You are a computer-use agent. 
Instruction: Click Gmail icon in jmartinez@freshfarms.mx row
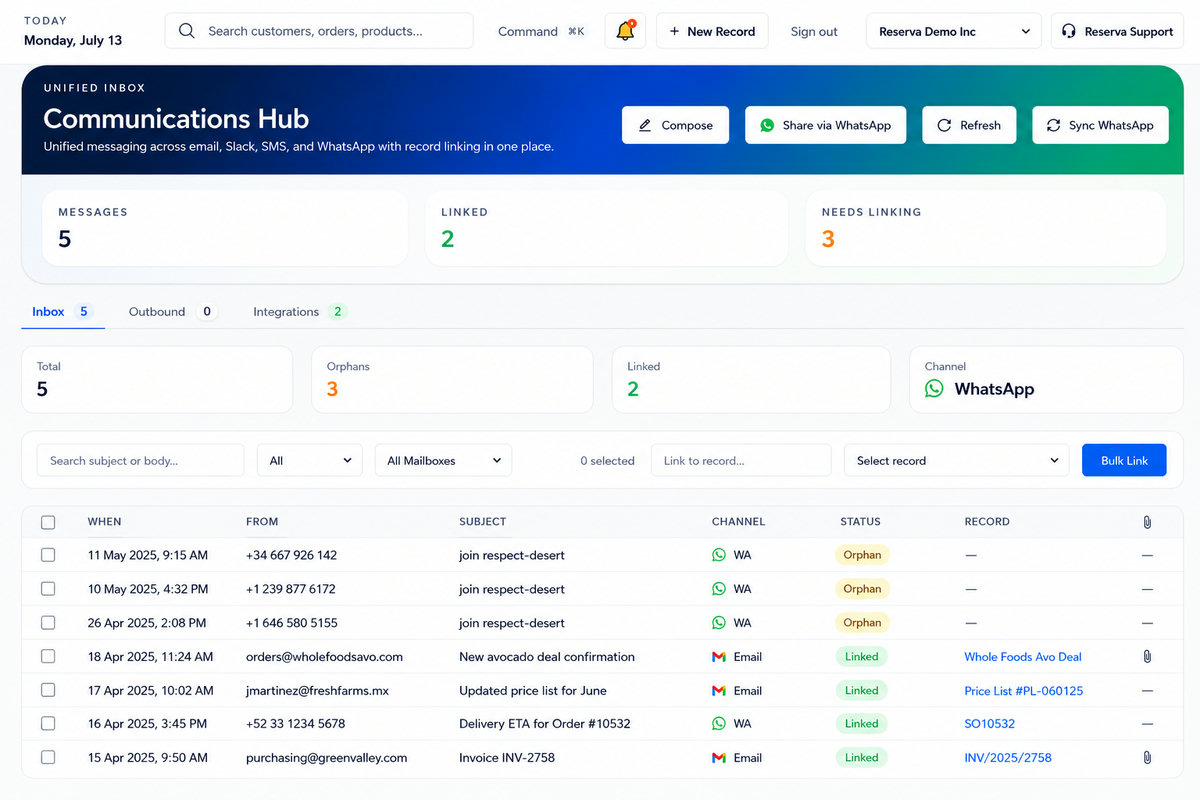coord(719,691)
